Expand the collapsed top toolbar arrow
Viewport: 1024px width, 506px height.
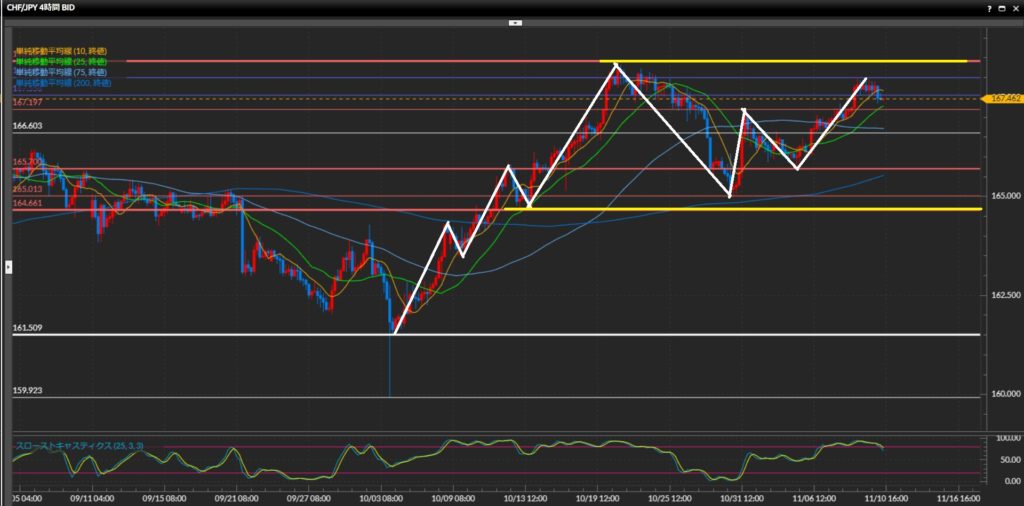pos(514,22)
